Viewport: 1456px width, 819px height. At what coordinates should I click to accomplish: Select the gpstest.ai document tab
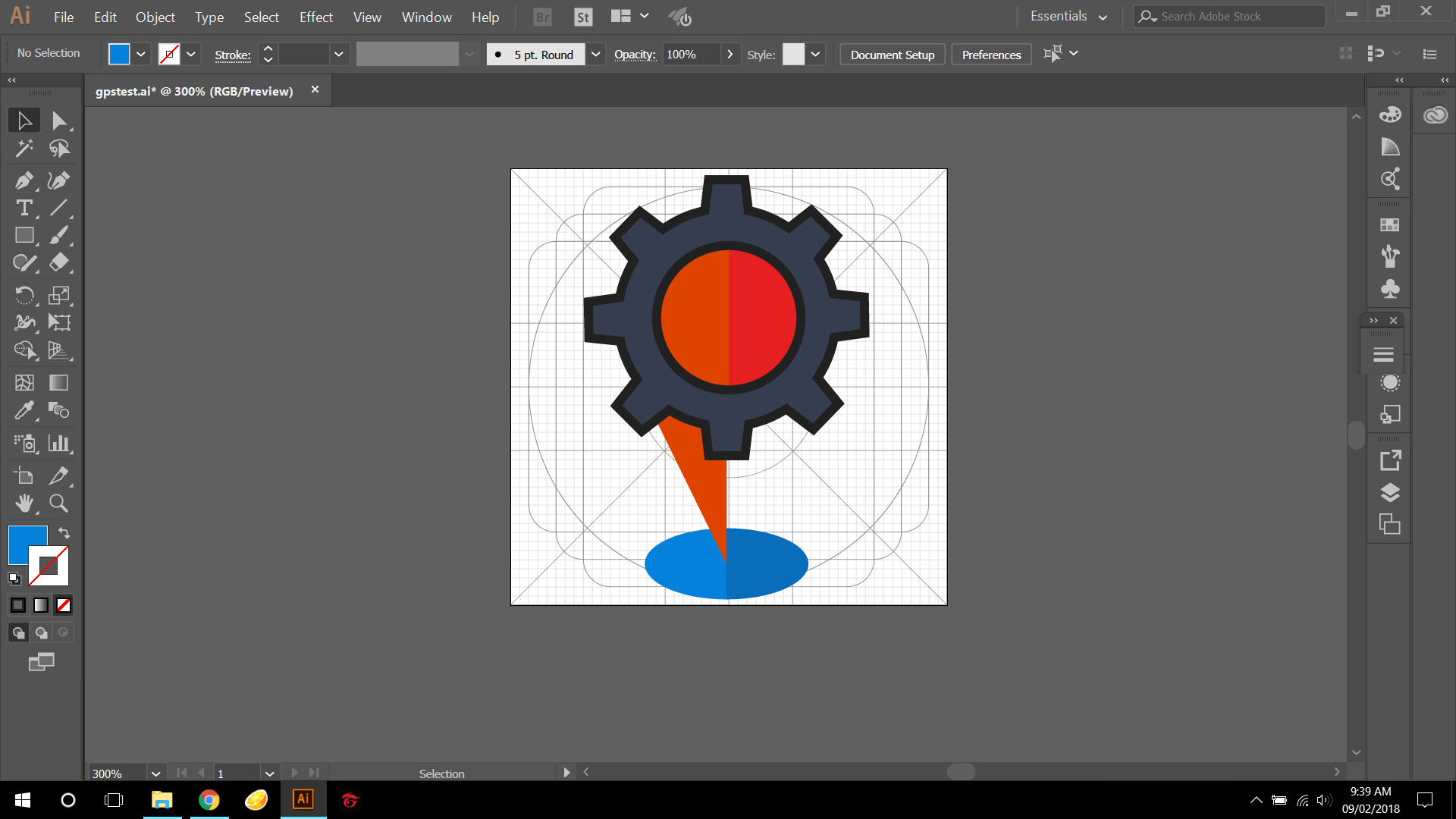click(x=194, y=90)
